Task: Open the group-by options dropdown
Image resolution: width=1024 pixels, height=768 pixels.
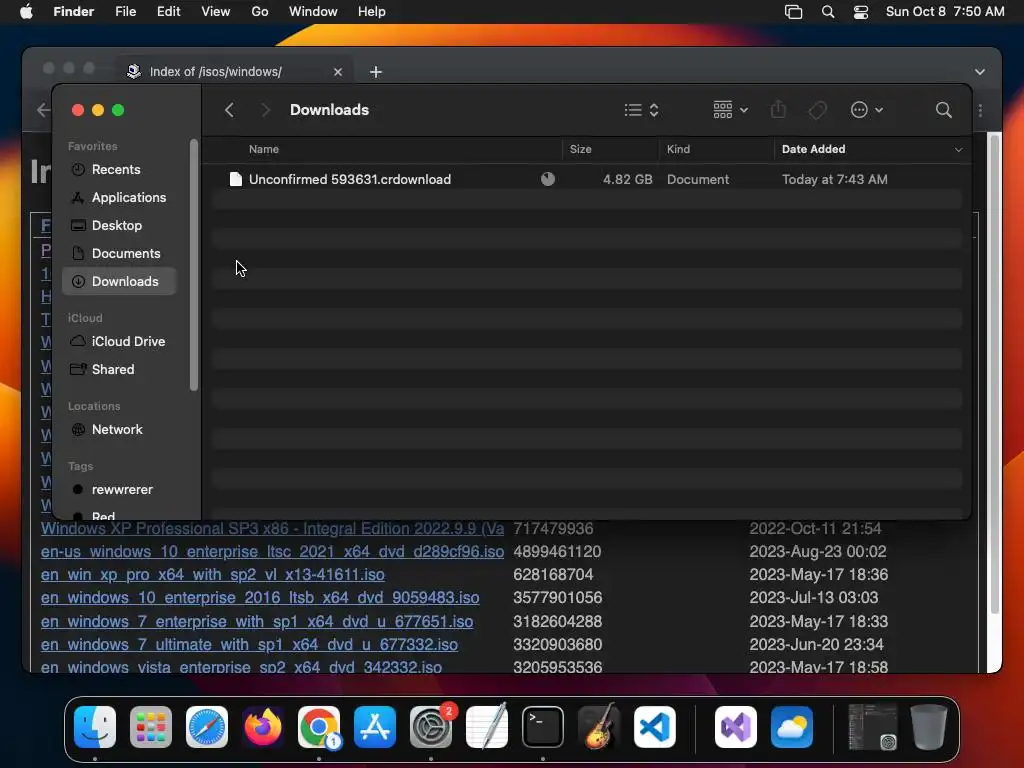Action: click(730, 110)
